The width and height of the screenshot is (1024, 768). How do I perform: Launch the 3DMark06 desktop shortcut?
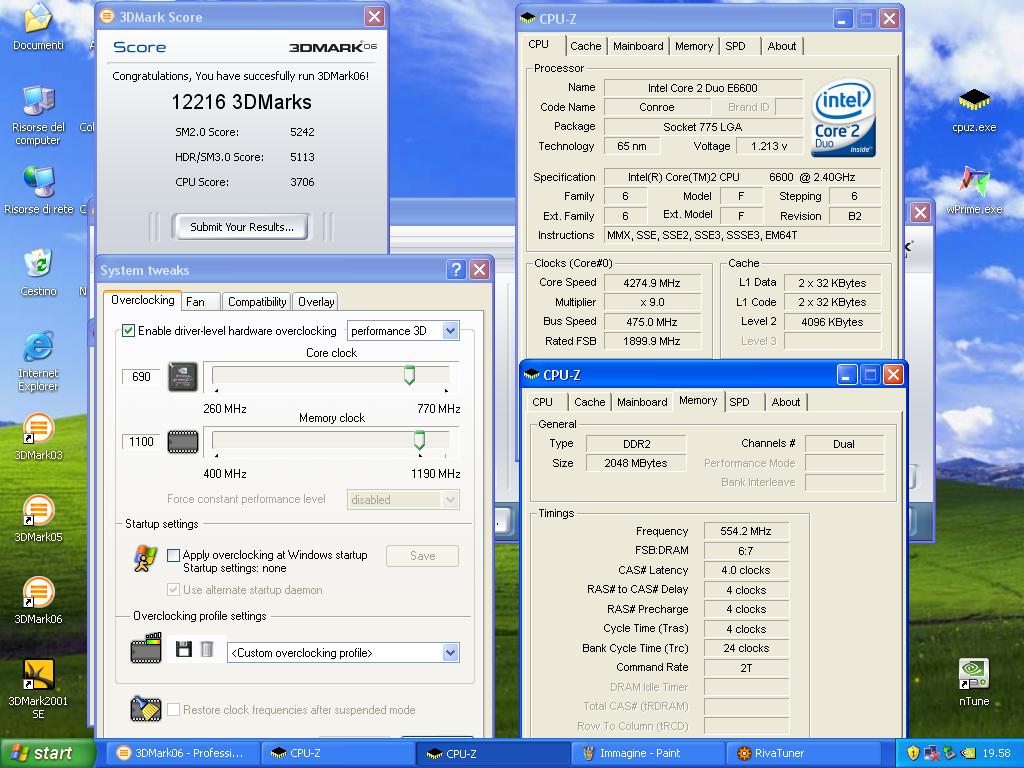(x=38, y=601)
